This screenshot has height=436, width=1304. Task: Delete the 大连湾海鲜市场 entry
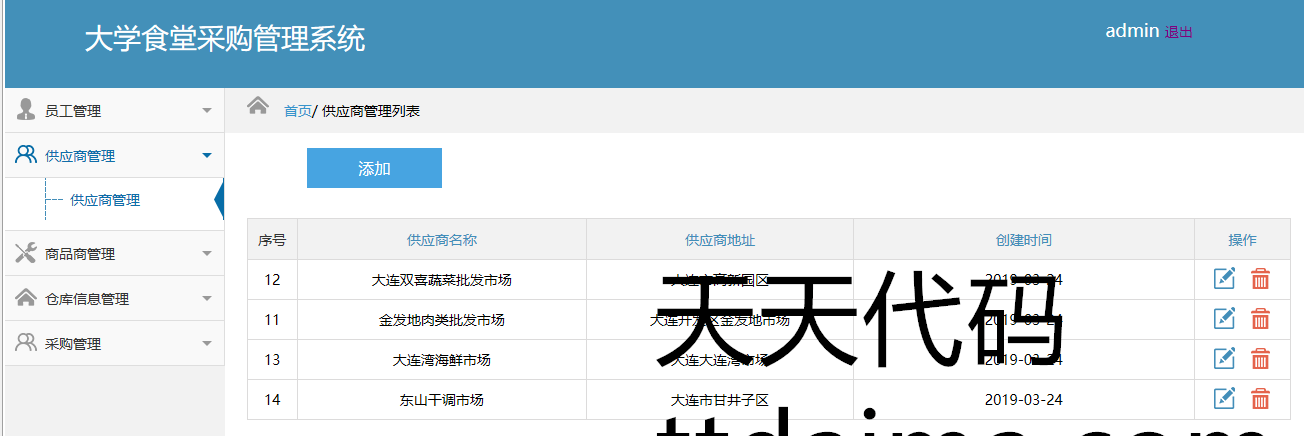[1260, 359]
